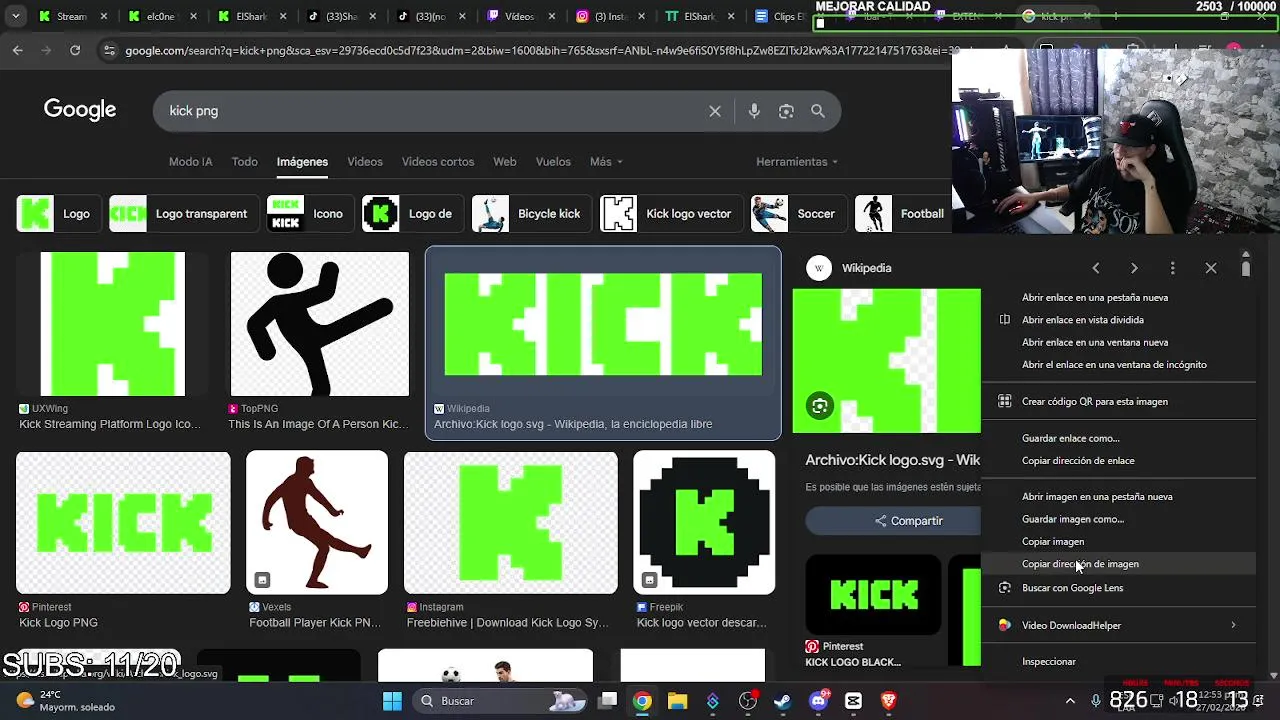Open CapCut from the taskbar
This screenshot has height=720, width=1280.
(853, 701)
